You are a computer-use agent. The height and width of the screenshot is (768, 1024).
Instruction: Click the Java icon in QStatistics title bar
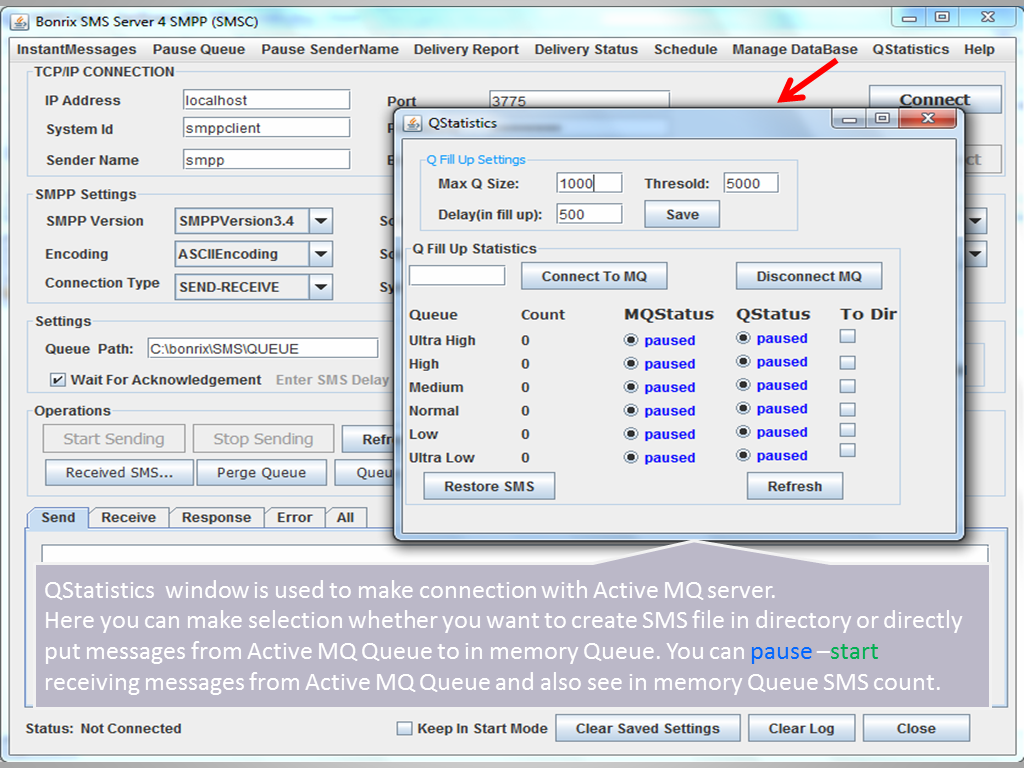(x=412, y=123)
